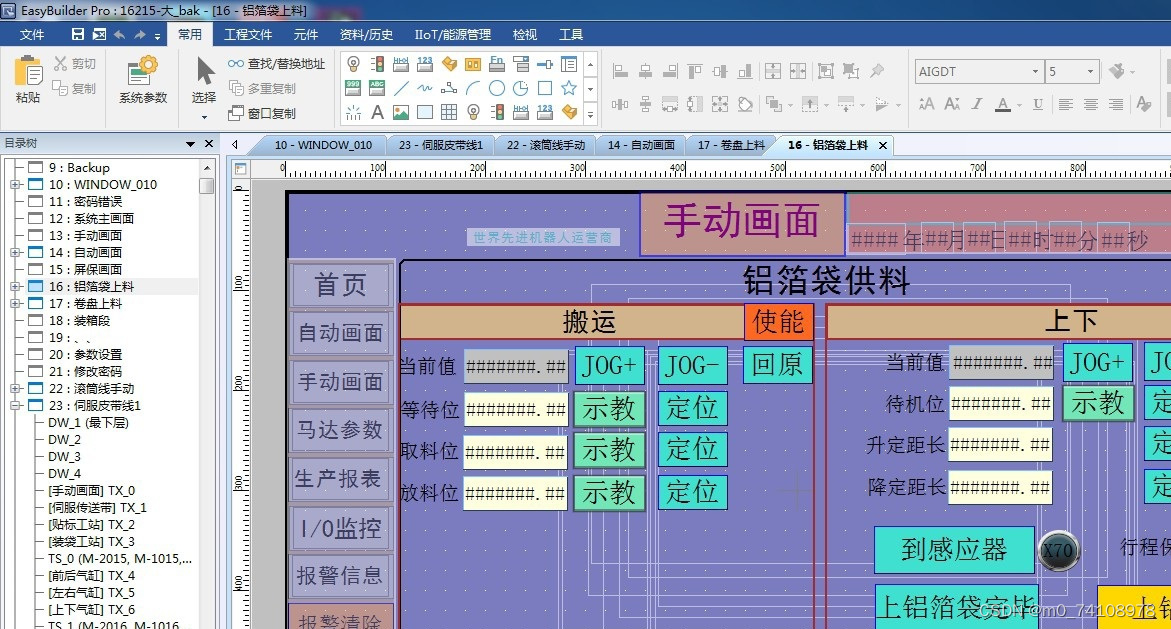Viewport: 1171px width, 629px height.
Task: Click the 窗口复制 button
Action: [261, 114]
